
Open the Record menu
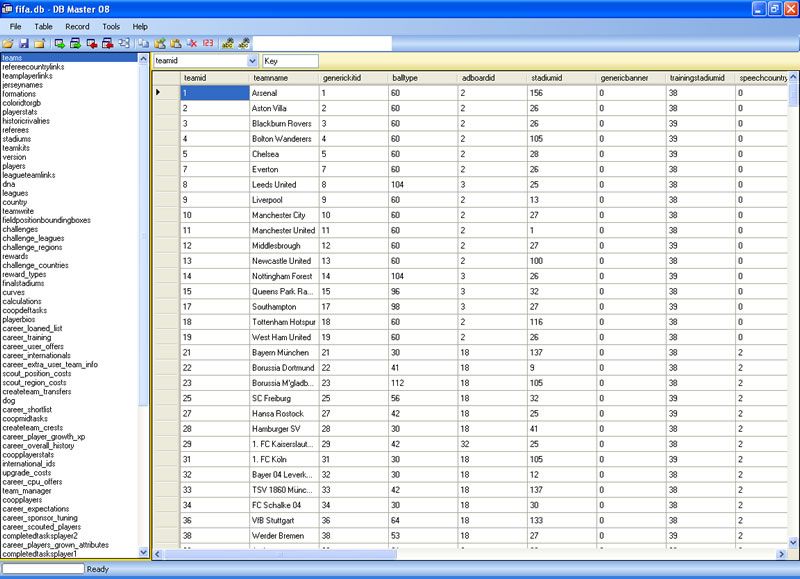77,26
